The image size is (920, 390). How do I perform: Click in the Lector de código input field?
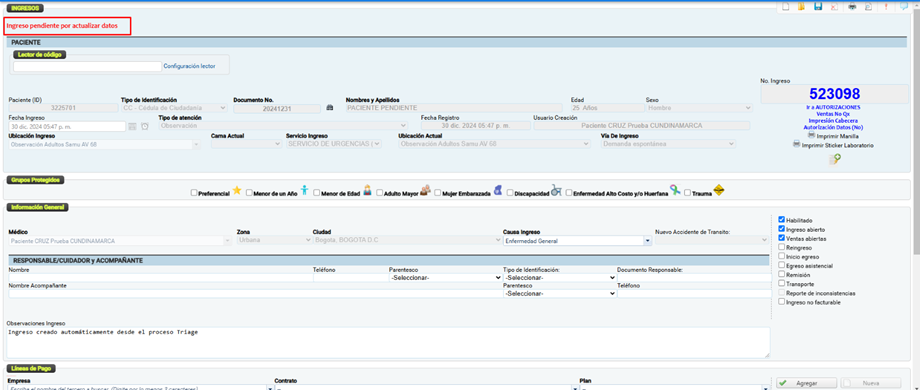(87, 67)
